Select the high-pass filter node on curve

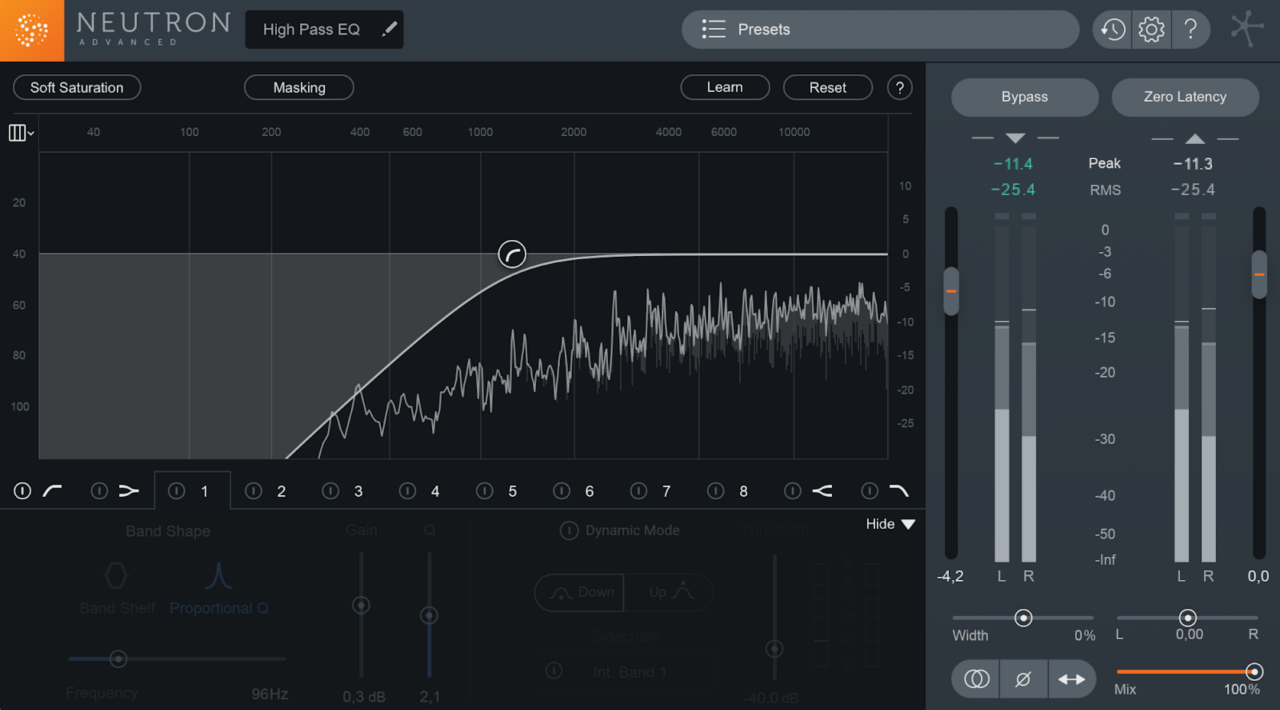(x=512, y=254)
